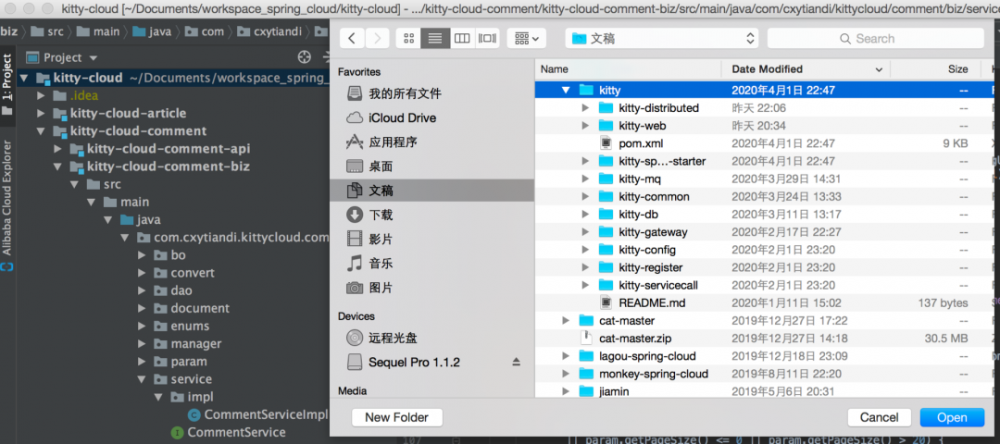Expand the cat-master folder
The image size is (1000, 444).
click(565, 321)
